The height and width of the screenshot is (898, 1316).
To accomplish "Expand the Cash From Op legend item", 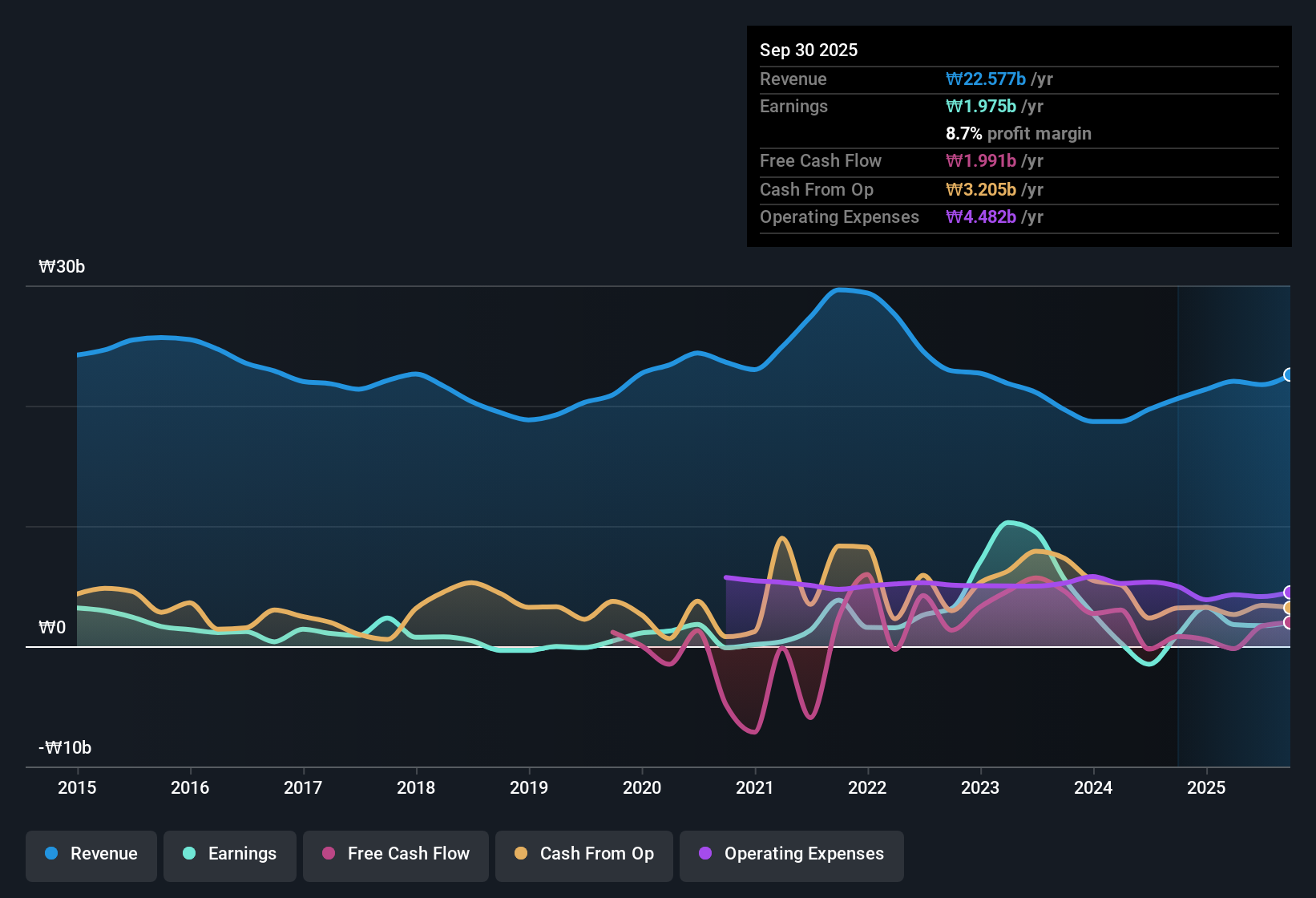I will pyautogui.click(x=583, y=854).
